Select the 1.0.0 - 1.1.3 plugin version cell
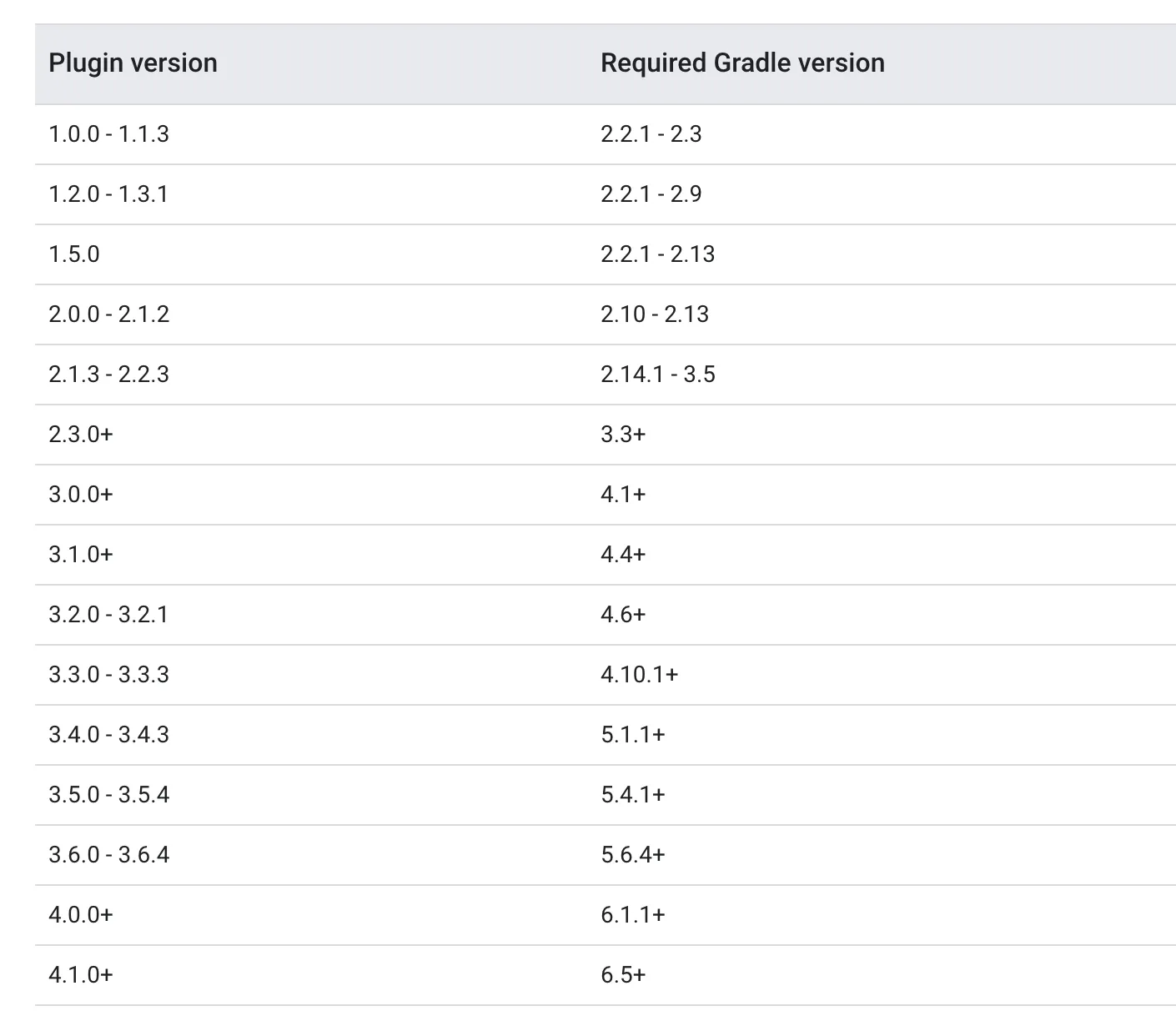 coord(109,134)
